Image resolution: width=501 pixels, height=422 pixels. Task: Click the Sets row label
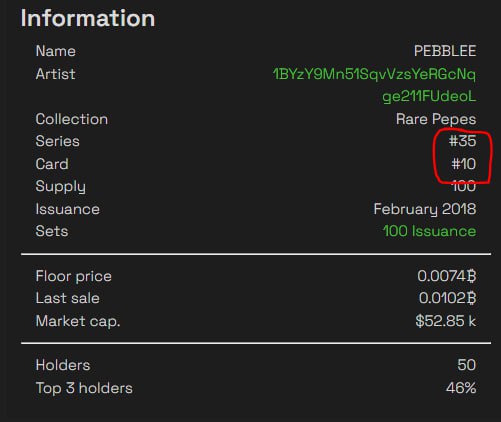click(52, 231)
